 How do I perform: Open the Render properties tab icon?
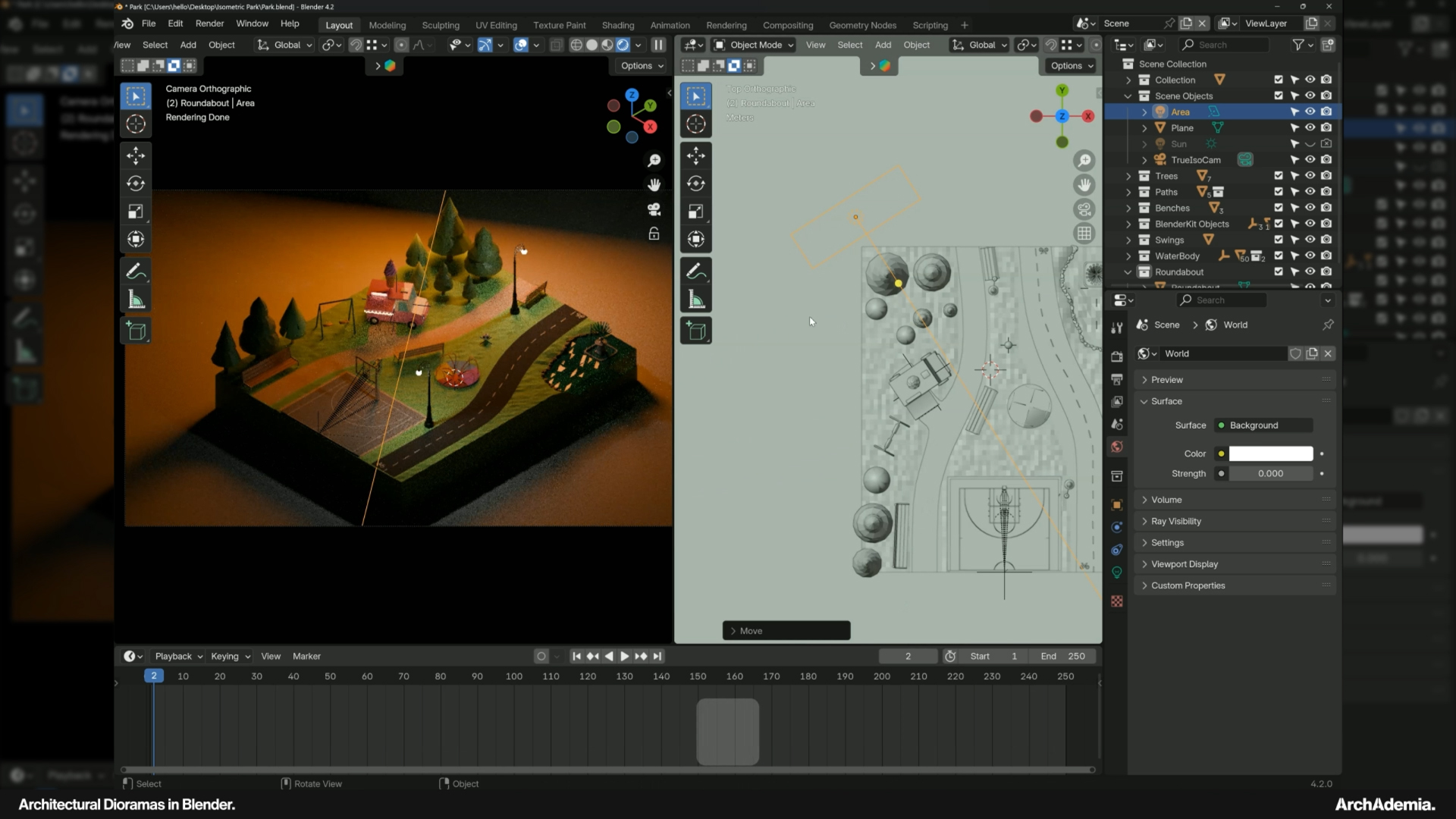click(1117, 356)
